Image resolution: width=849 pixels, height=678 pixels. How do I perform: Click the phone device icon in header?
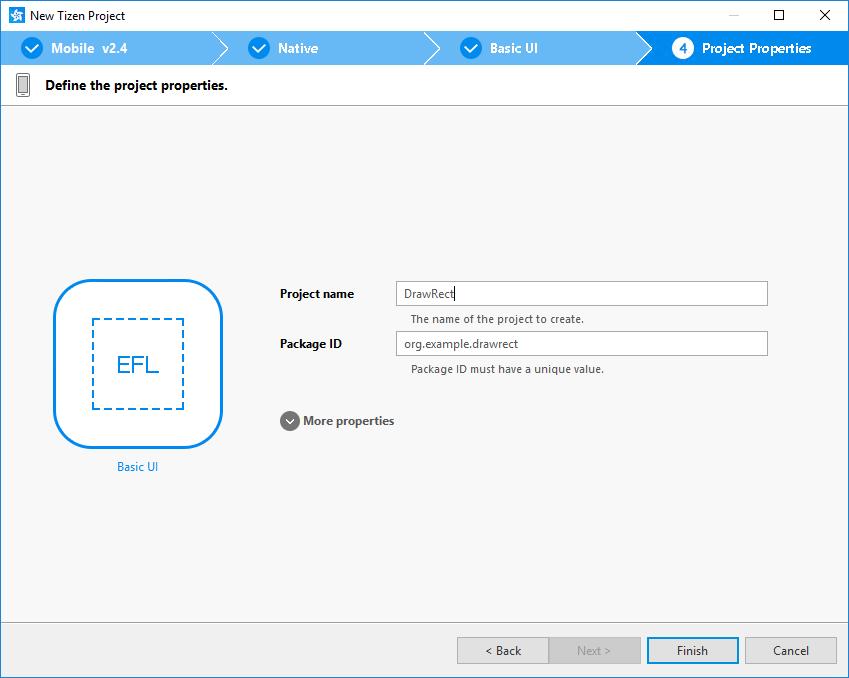click(23, 86)
